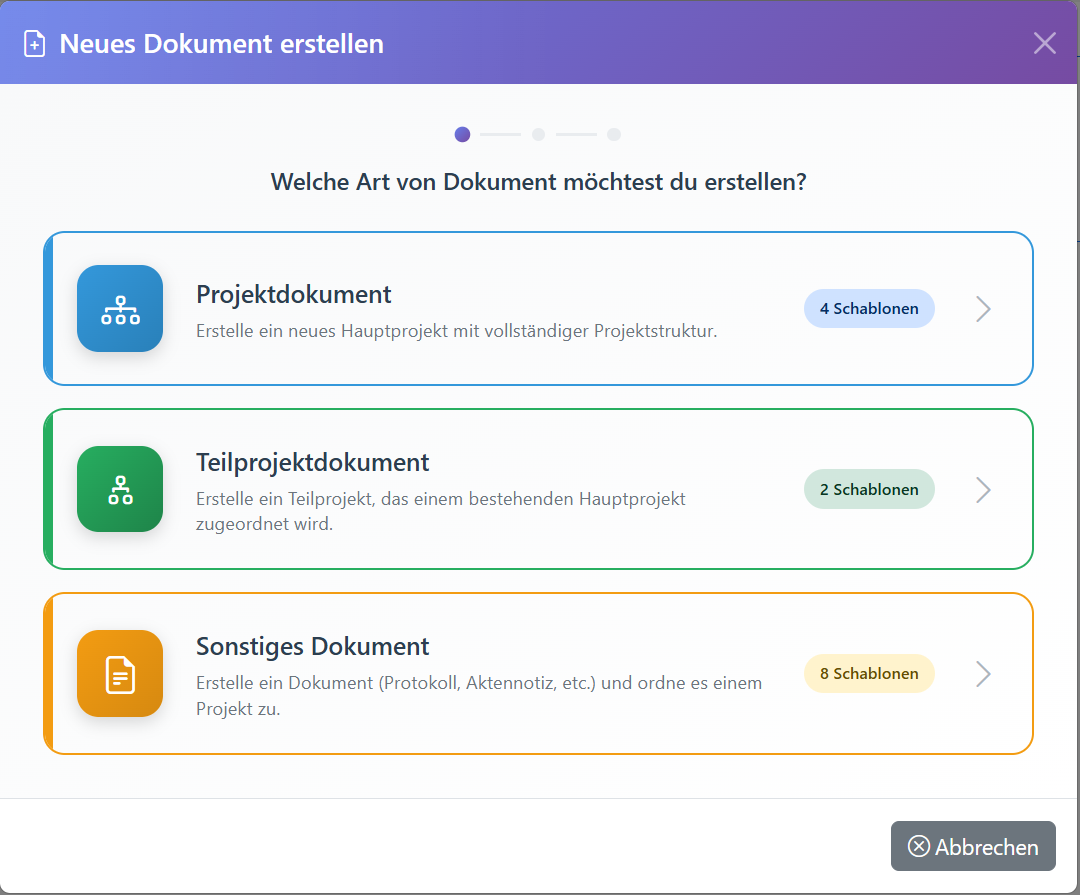Expand the Teilprojektdokument option via its chevron

click(982, 489)
